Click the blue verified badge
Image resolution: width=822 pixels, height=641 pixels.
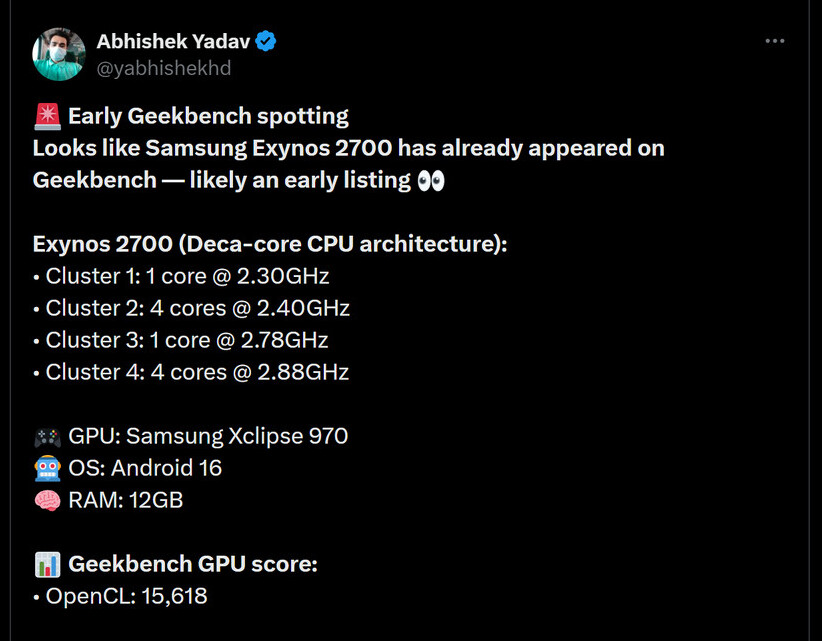tap(267, 41)
